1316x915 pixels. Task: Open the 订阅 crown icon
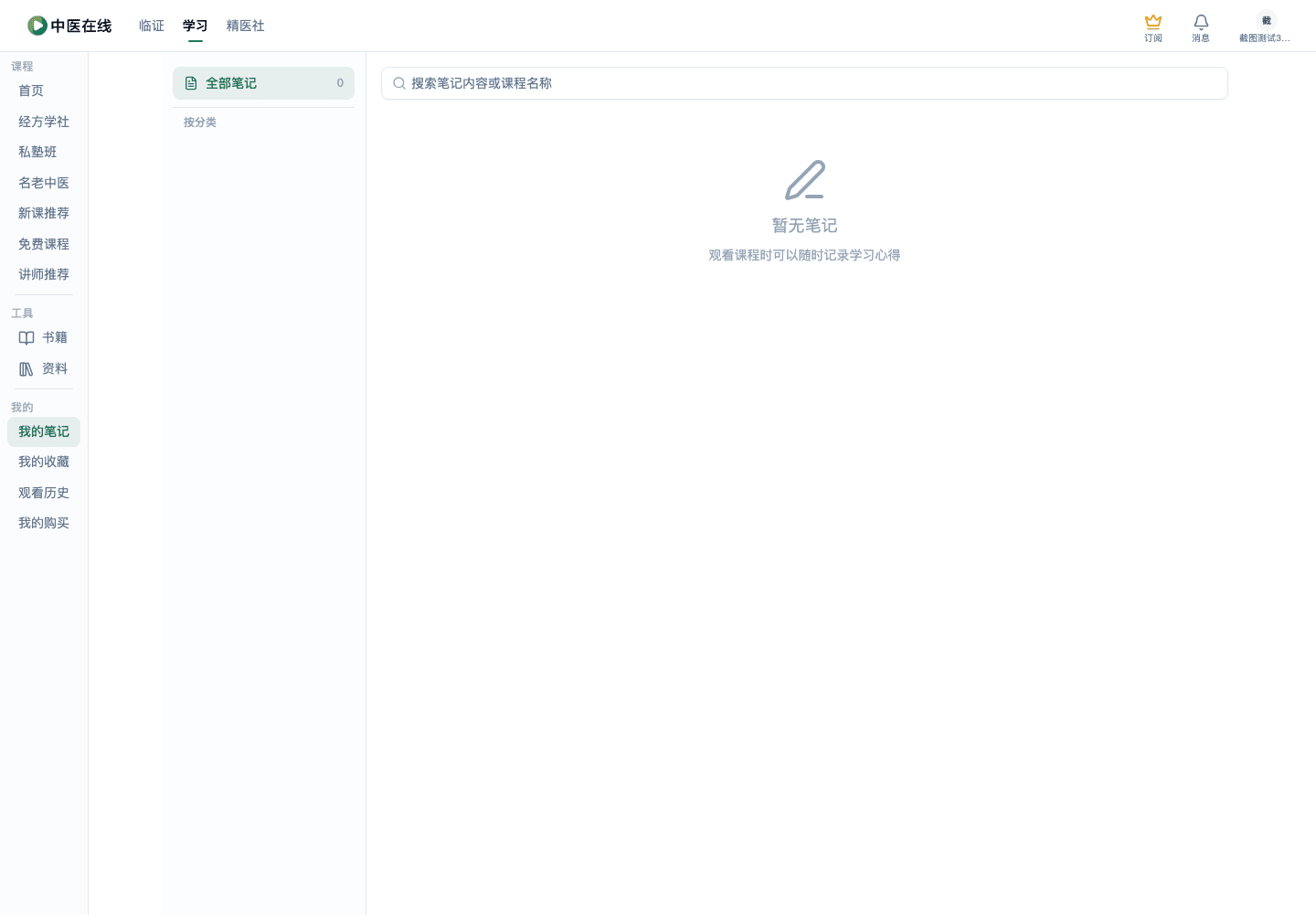(1153, 21)
